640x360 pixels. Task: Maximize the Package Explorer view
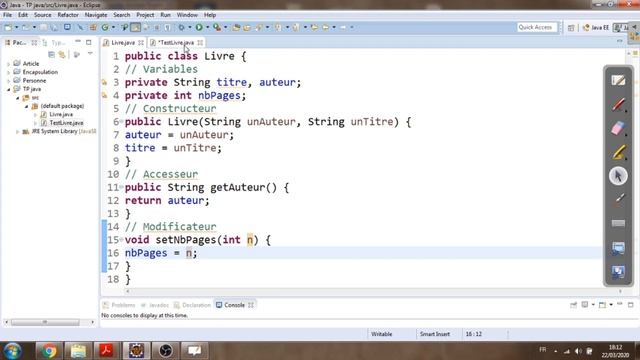(x=89, y=42)
